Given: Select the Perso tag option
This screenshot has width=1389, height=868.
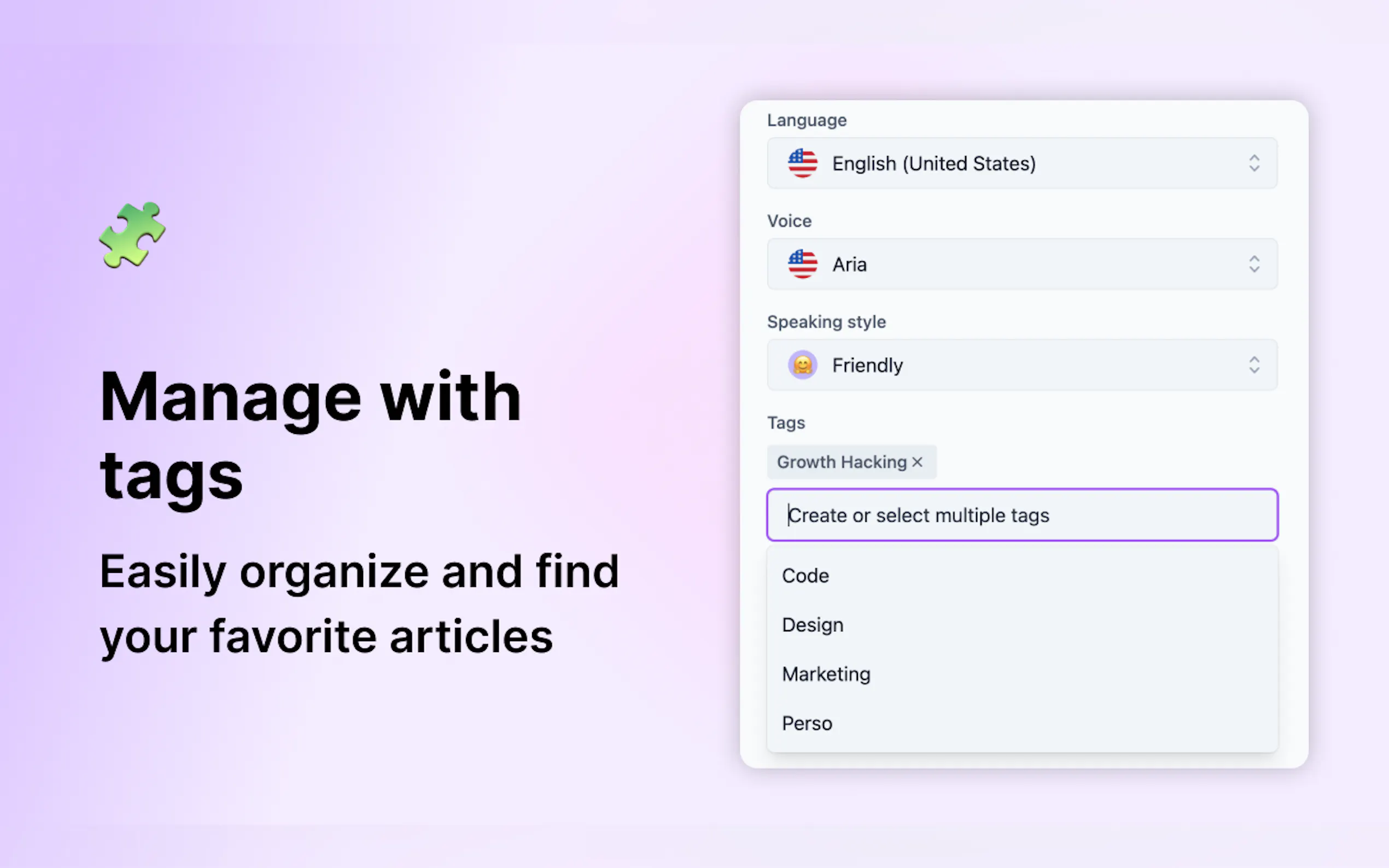Looking at the screenshot, I should pos(807,723).
